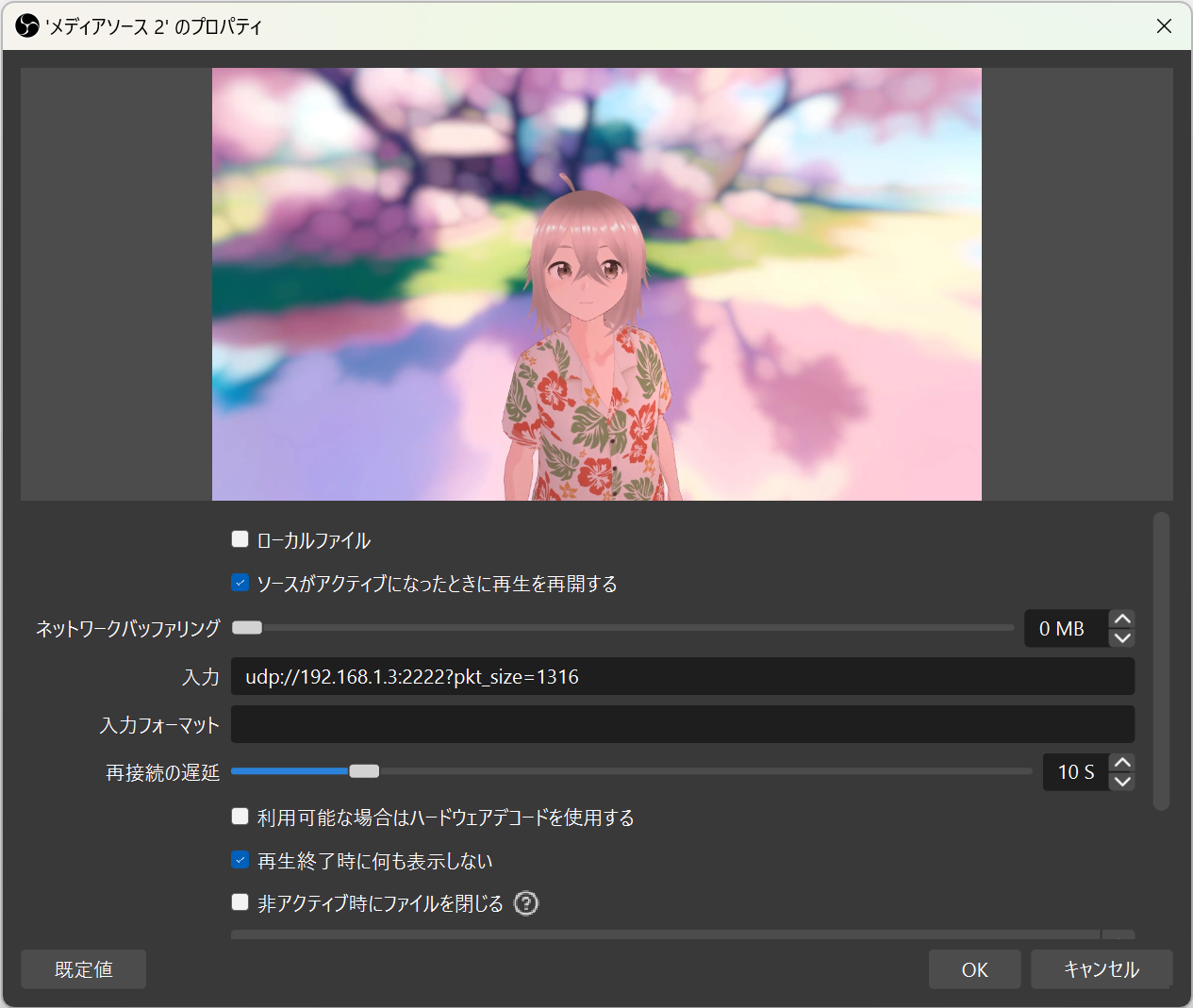
Task: Open help for 非アクティブ時にファイルを閉じる
Action: 525,902
